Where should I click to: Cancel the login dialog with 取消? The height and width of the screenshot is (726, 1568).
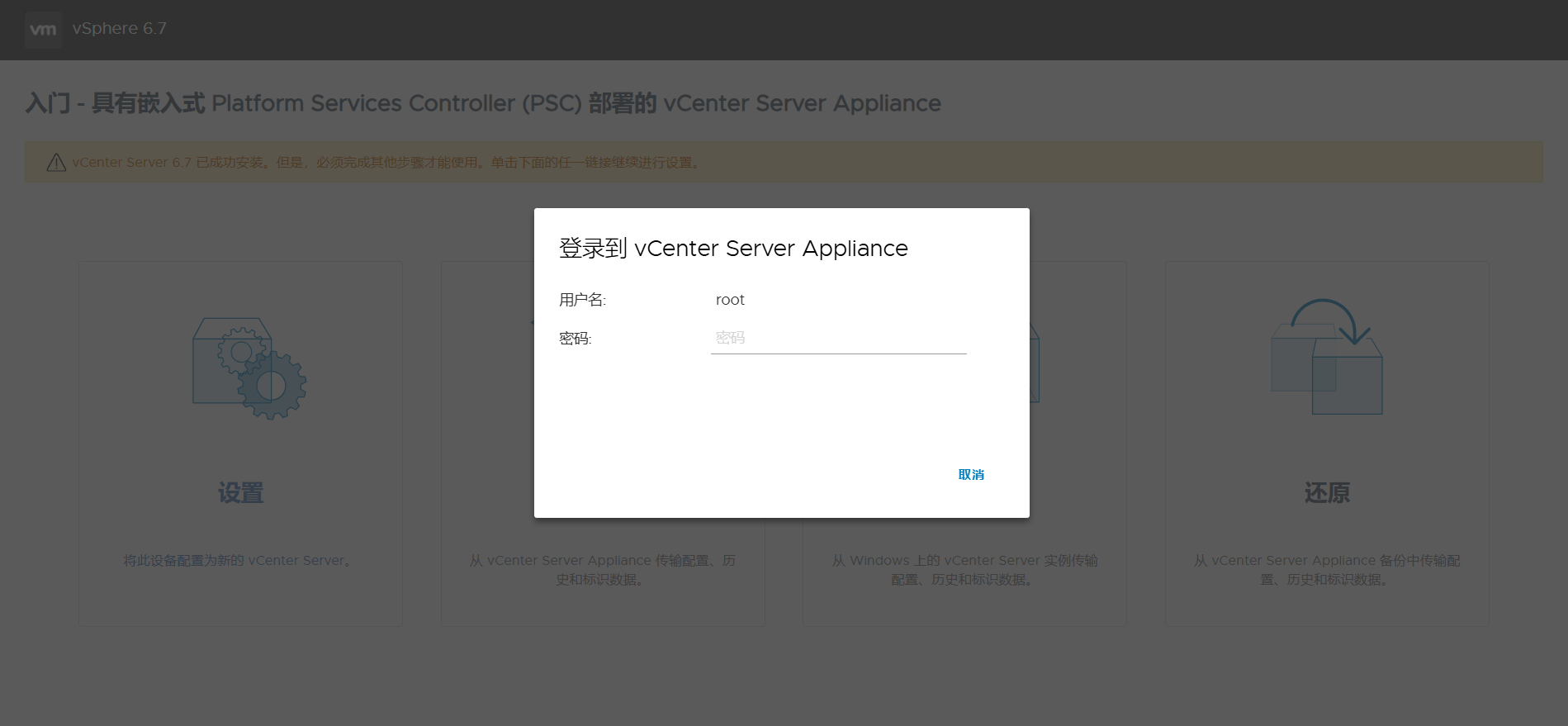[971, 475]
